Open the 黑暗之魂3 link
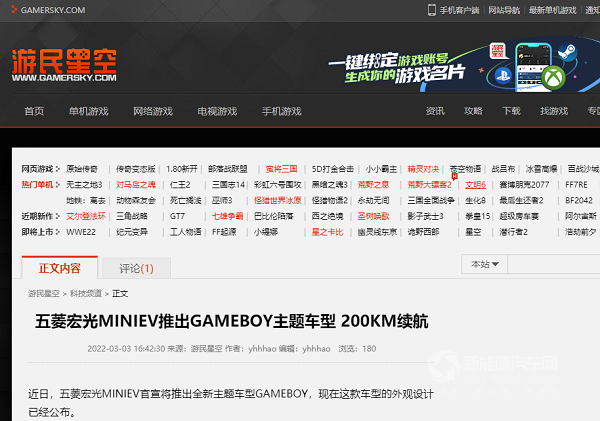600x421 pixels. (329, 184)
